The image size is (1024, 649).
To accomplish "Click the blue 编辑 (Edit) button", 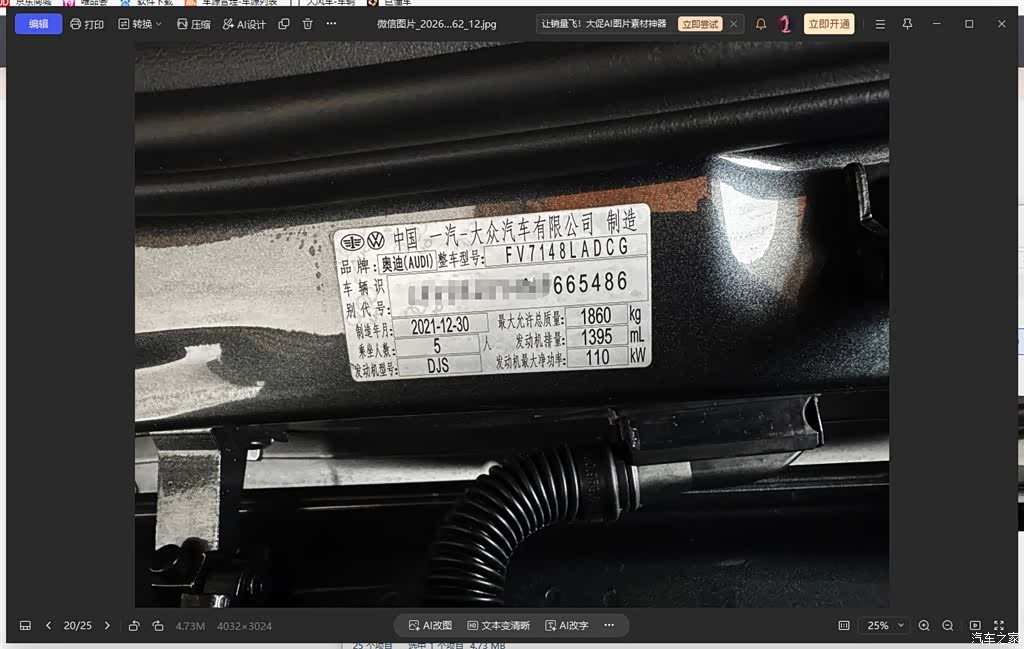I will [x=39, y=24].
